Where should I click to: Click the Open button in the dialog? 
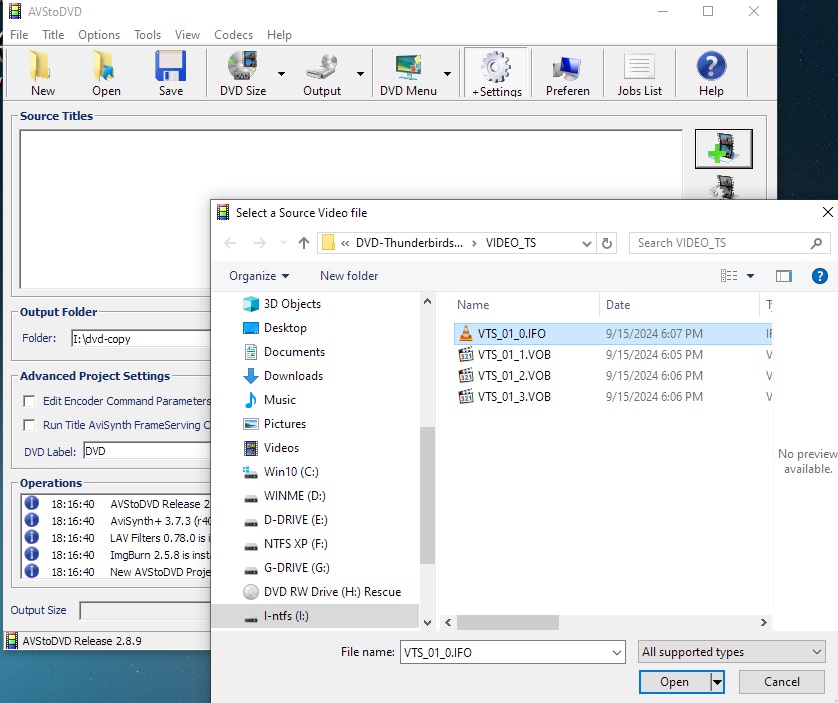tap(674, 682)
